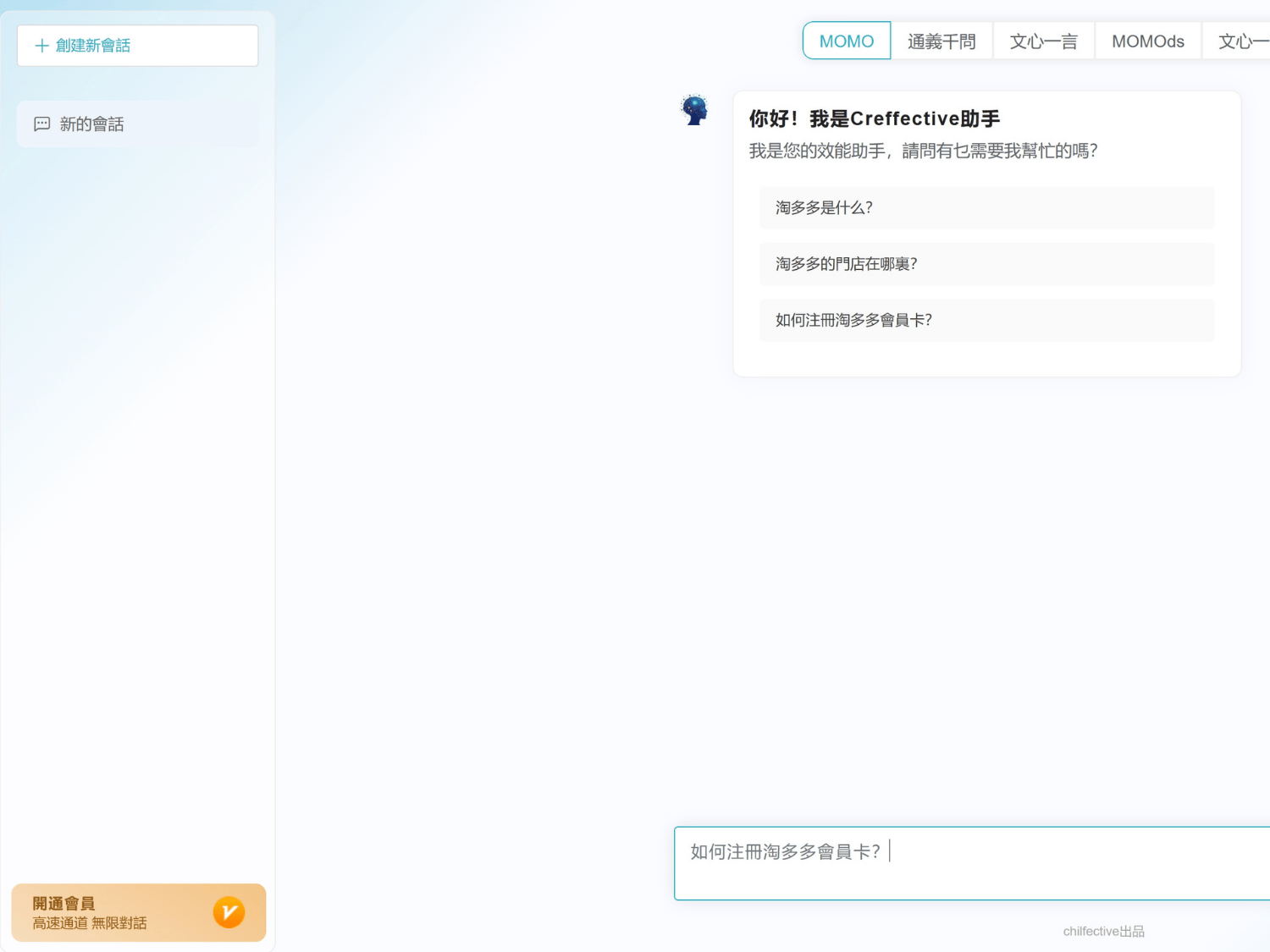Click the 開通會員 membership banner
1270x952 pixels.
tap(138, 912)
